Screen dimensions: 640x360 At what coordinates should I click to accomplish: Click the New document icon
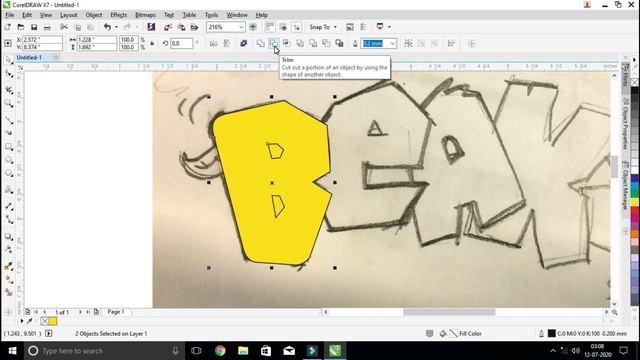coord(7,27)
